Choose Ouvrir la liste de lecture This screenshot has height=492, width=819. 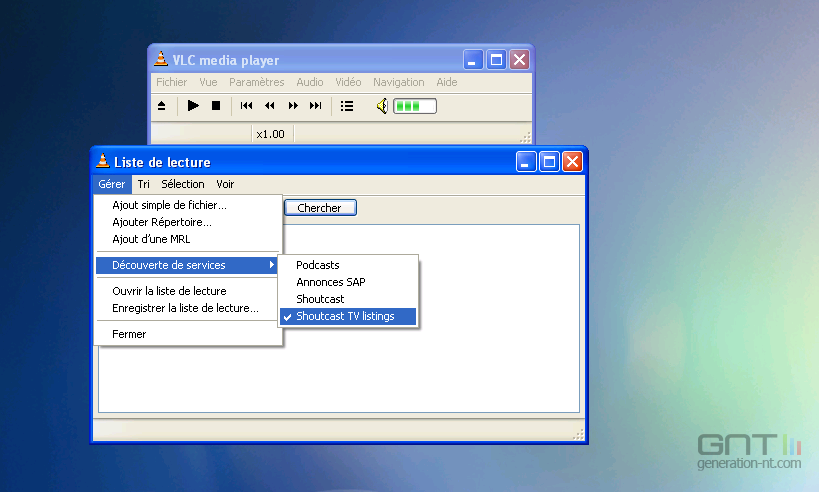pyautogui.click(x=188, y=291)
